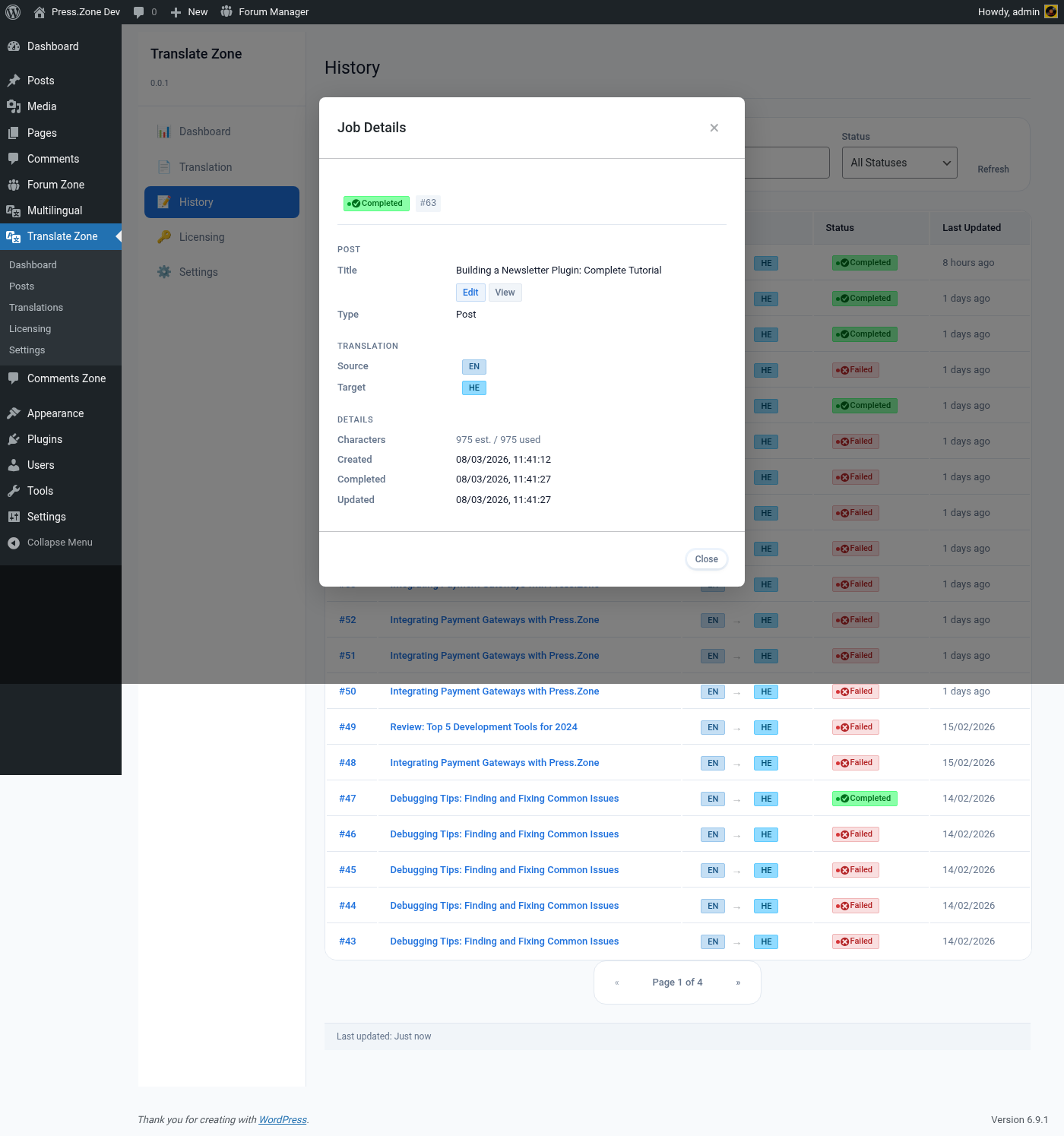Click the Collapse Menu arrow icon
Screen dimensions: 1064x1136
(14, 543)
